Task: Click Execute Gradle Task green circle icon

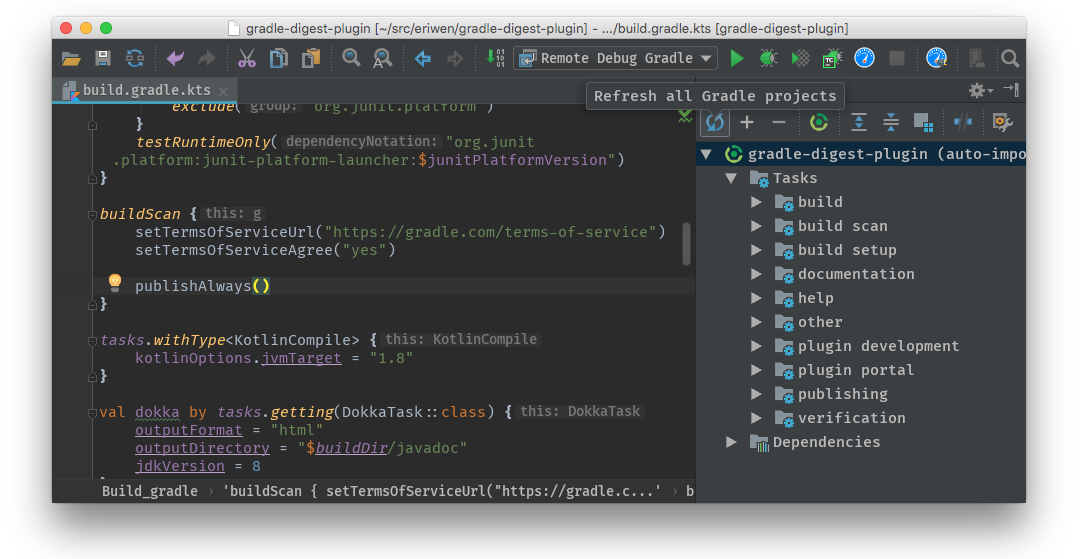Action: pyautogui.click(x=818, y=122)
